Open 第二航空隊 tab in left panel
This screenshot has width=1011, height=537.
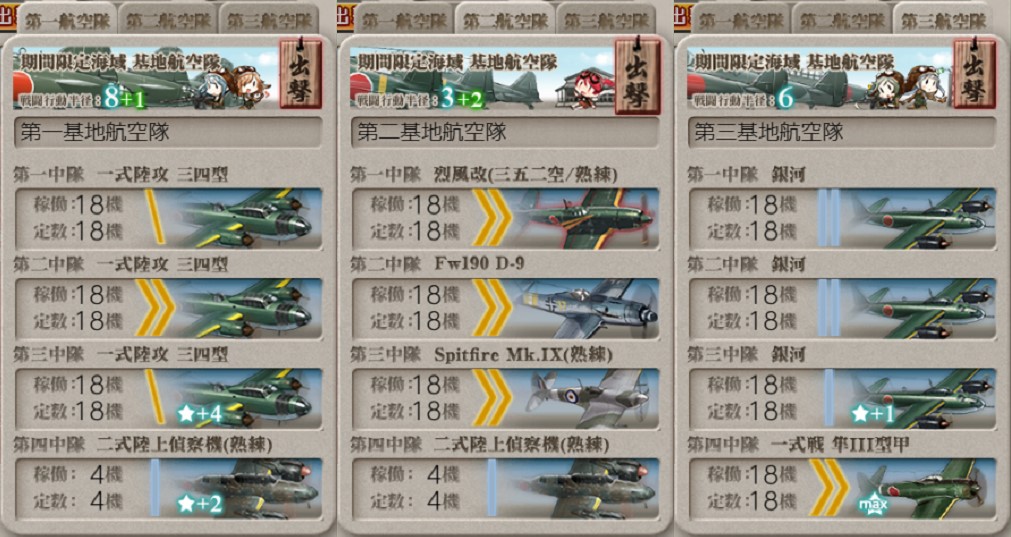[168, 19]
